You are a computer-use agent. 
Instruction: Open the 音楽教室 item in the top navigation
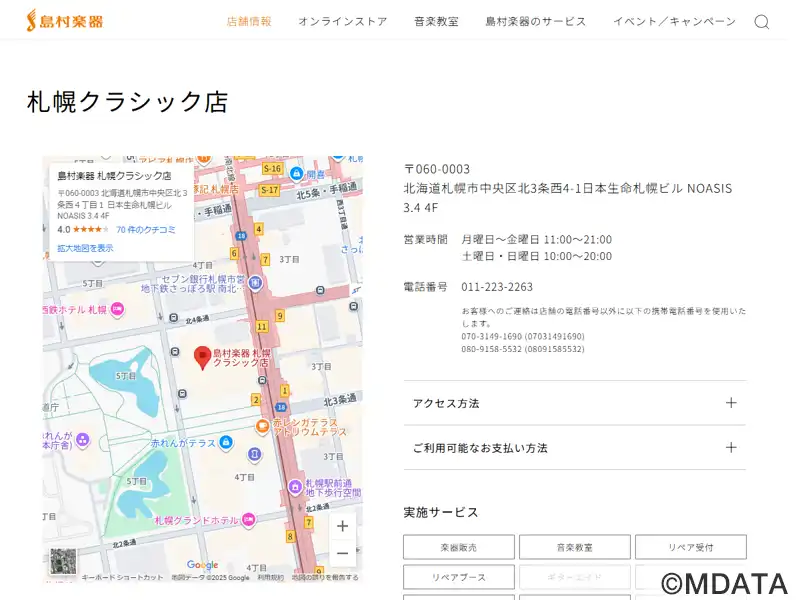point(436,21)
